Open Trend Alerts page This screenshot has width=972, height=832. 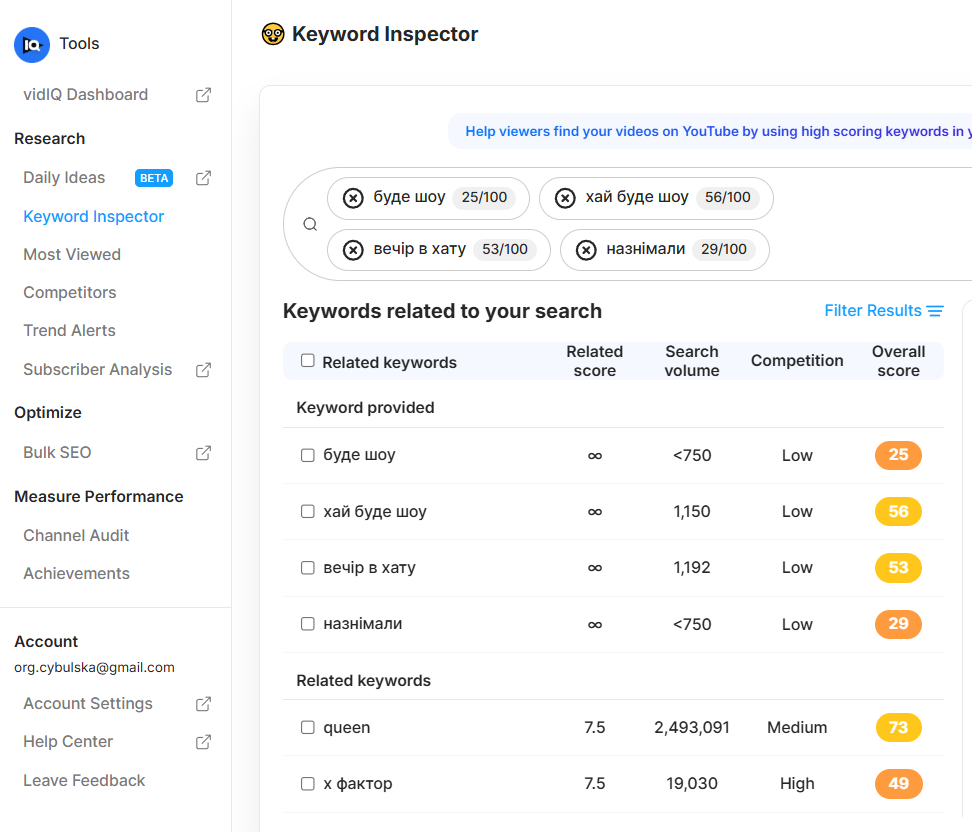[70, 331]
